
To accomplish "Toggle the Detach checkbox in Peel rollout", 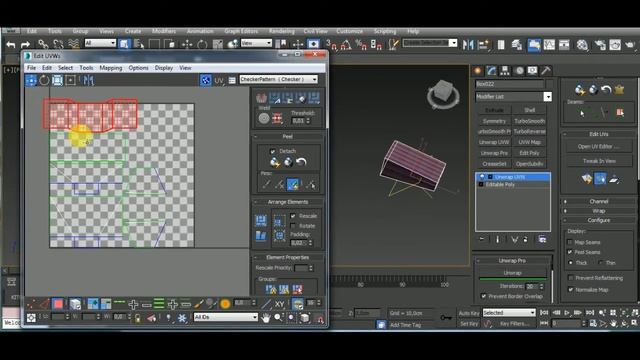I will (x=273, y=151).
